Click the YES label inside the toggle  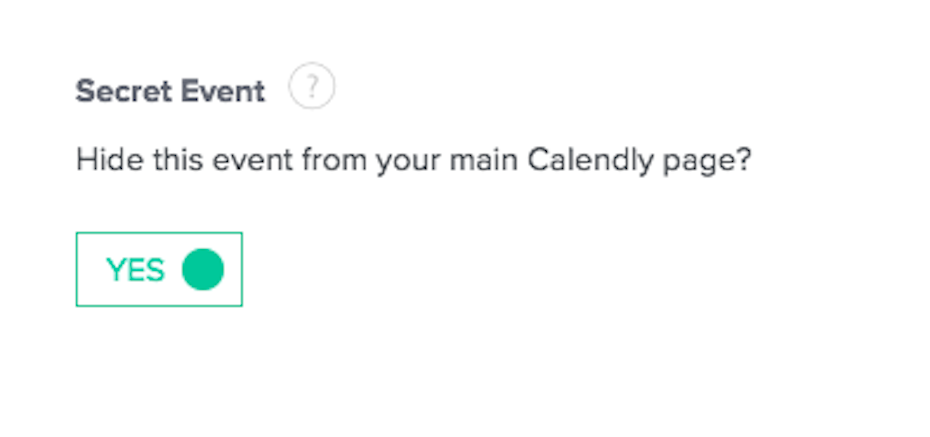pos(135,270)
